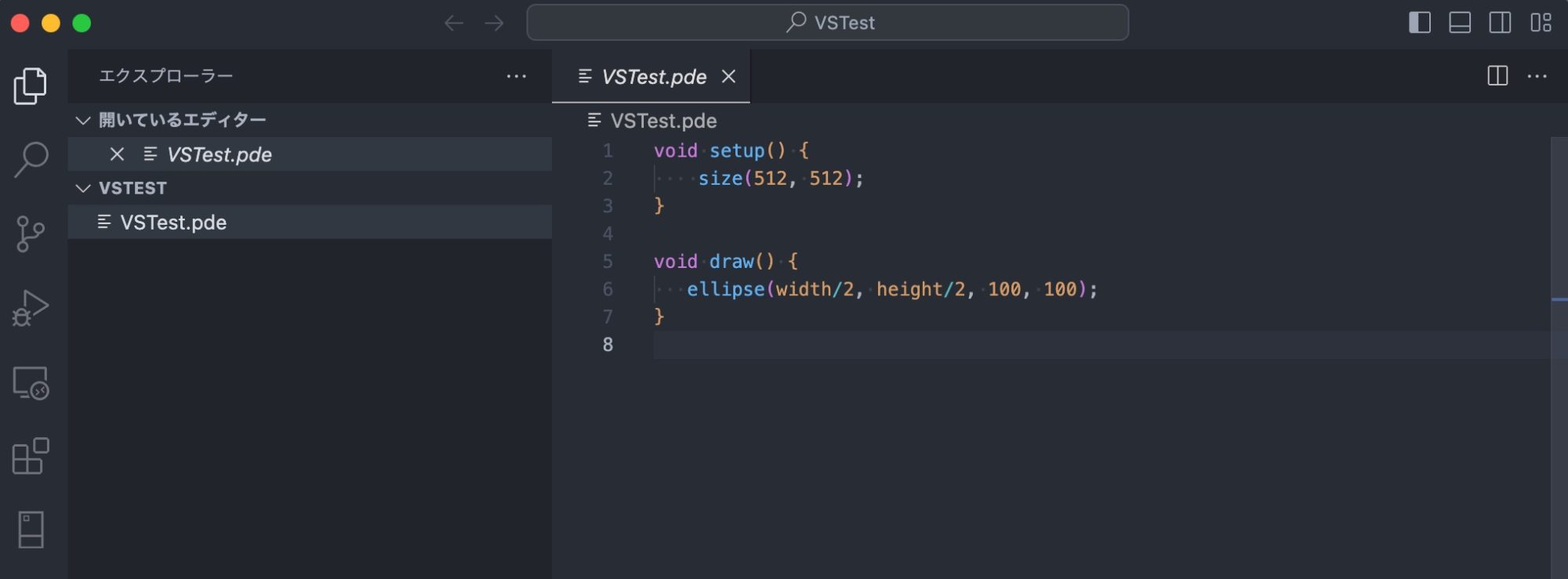Image resolution: width=1568 pixels, height=579 pixels.
Task: Select VSTest.pde in the VSTEST file tree
Action: [x=173, y=223]
